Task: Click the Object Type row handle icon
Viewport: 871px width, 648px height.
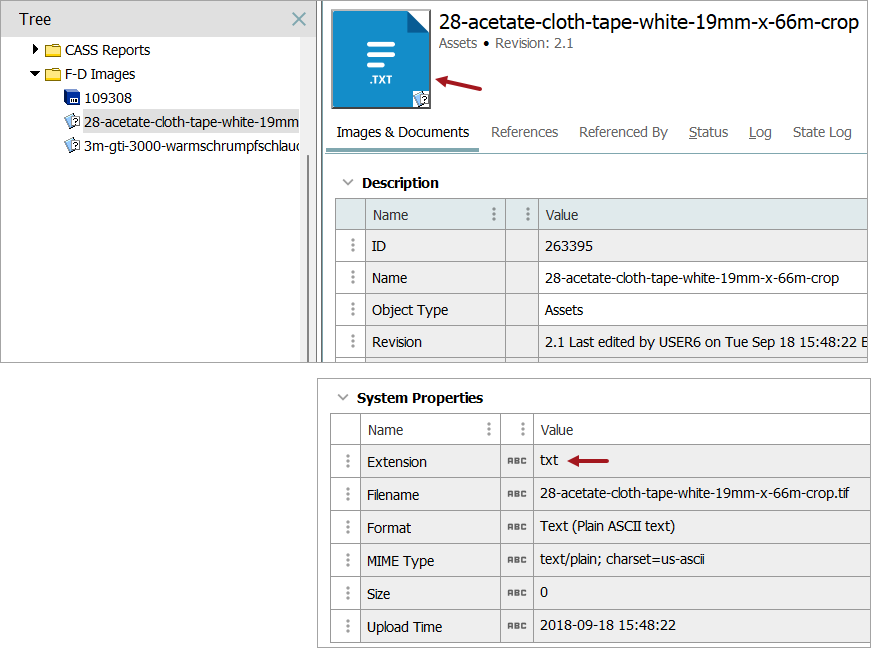Action: coord(352,310)
